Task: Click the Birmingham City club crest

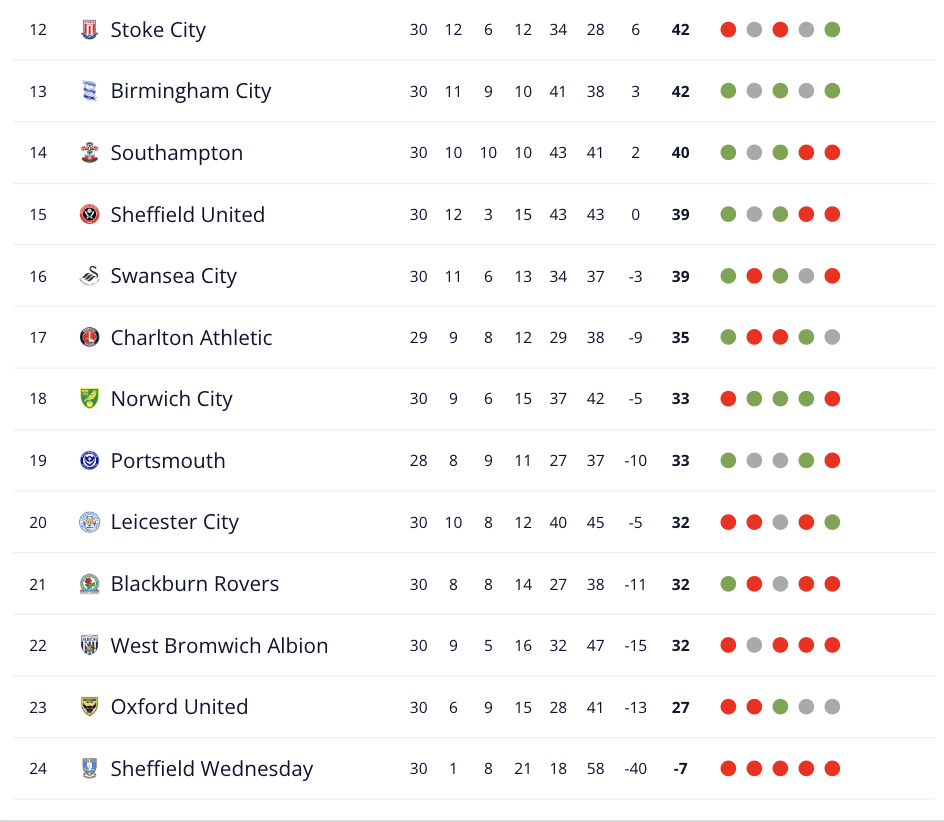Action: coord(90,91)
